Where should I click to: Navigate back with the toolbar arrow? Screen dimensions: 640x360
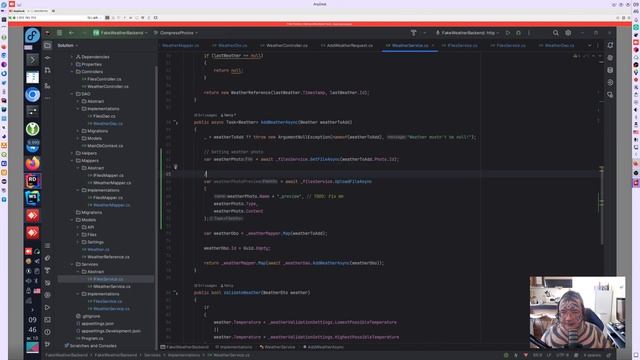click(71, 33)
